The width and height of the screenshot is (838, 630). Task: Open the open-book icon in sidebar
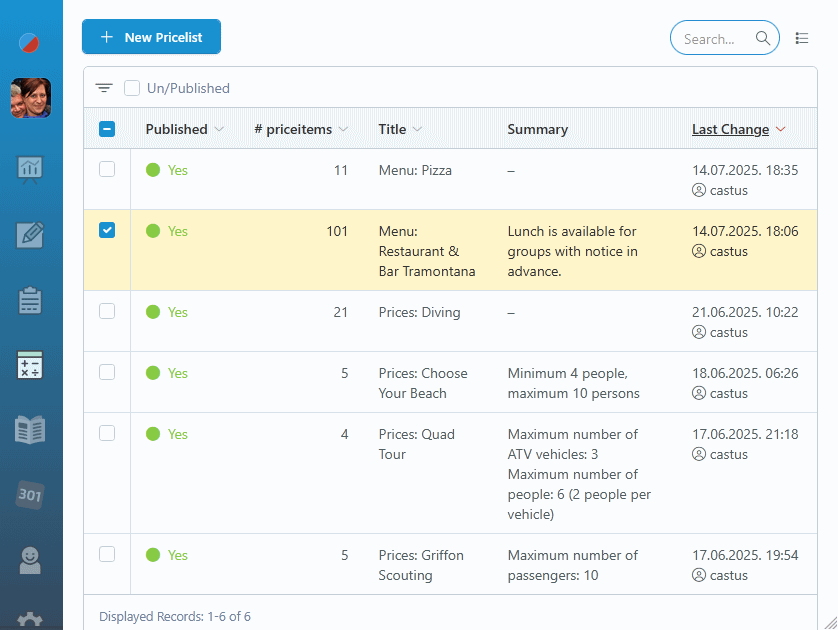point(31,430)
